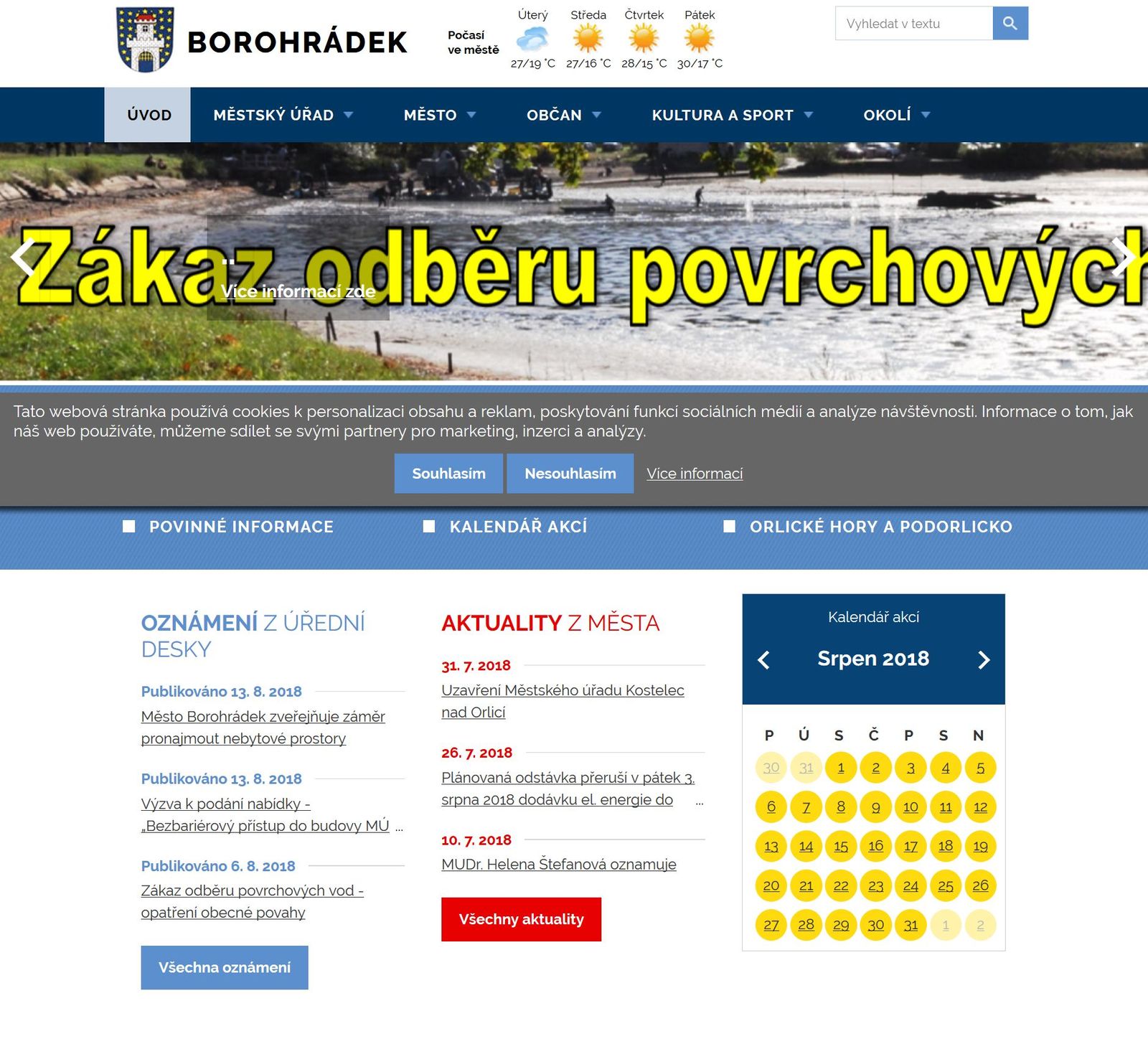1148x1044 pixels.
Task: Open Orlické hory a Podorlicko link
Action: click(881, 527)
